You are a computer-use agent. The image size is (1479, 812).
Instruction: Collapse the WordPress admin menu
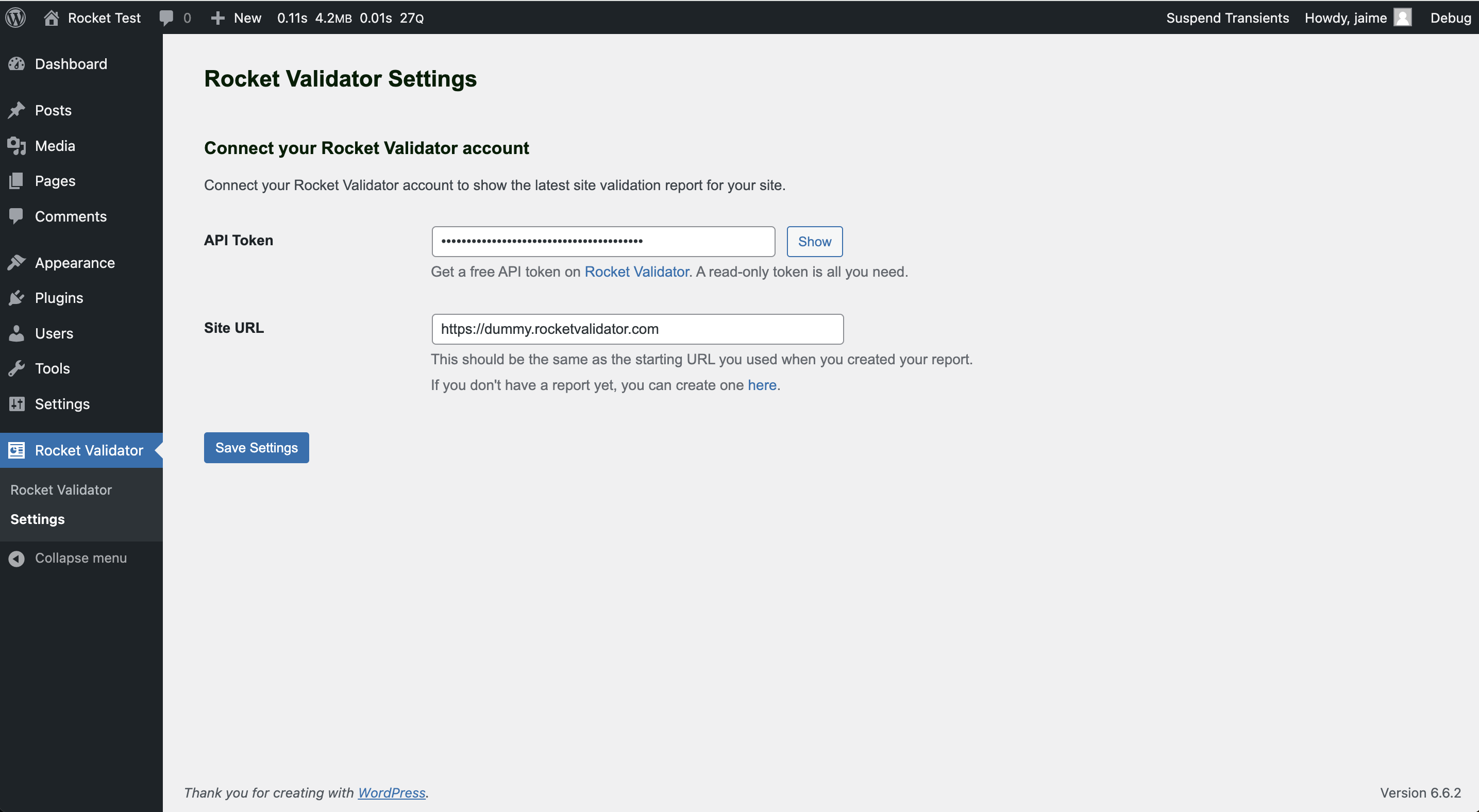point(80,558)
